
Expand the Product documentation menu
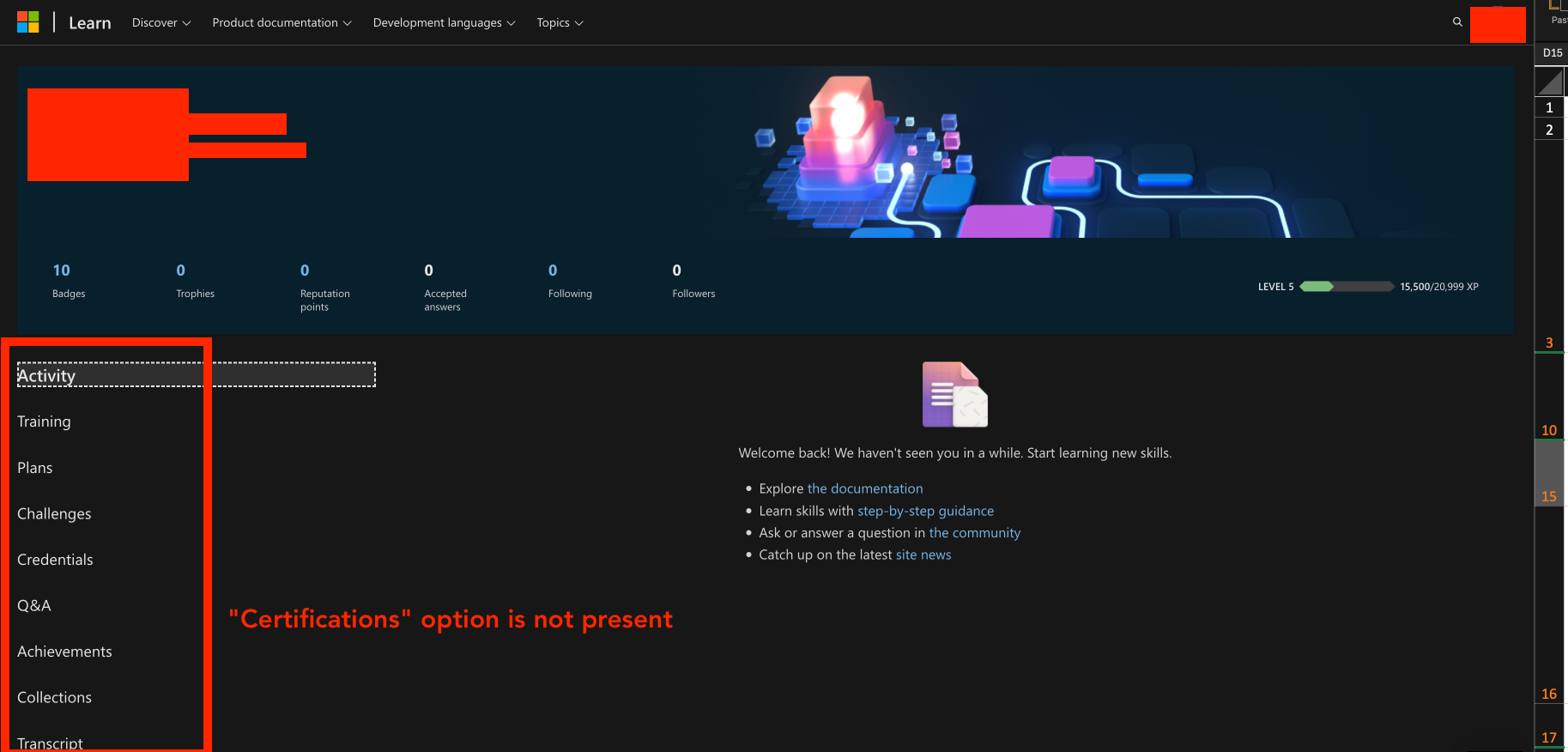coord(282,23)
